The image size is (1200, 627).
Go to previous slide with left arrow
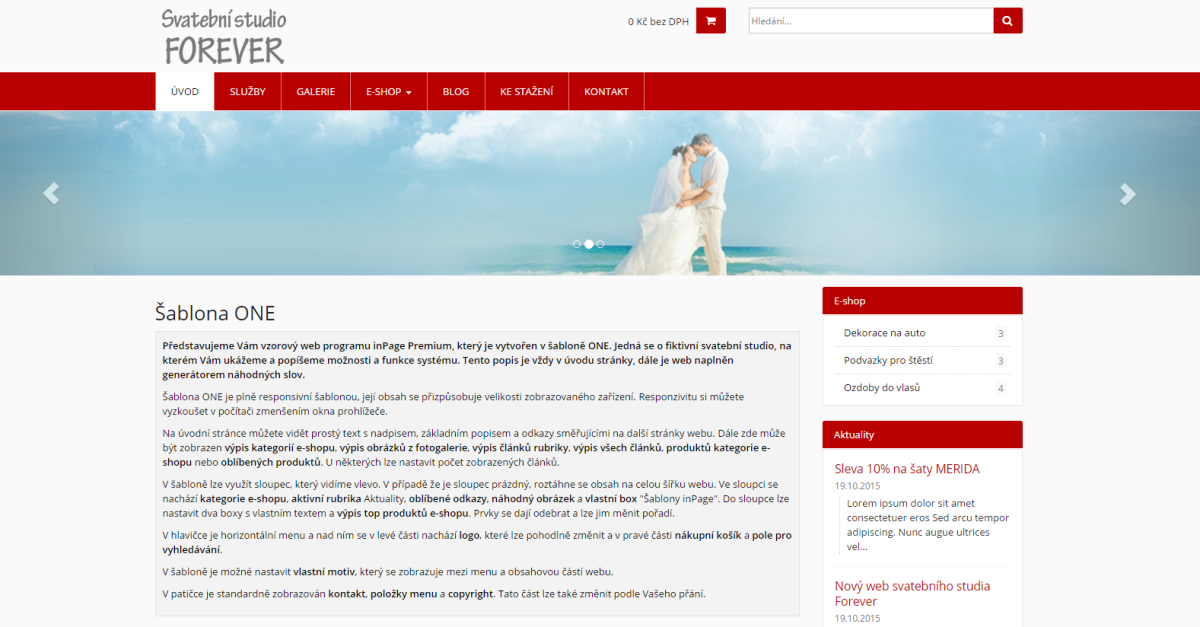point(51,194)
